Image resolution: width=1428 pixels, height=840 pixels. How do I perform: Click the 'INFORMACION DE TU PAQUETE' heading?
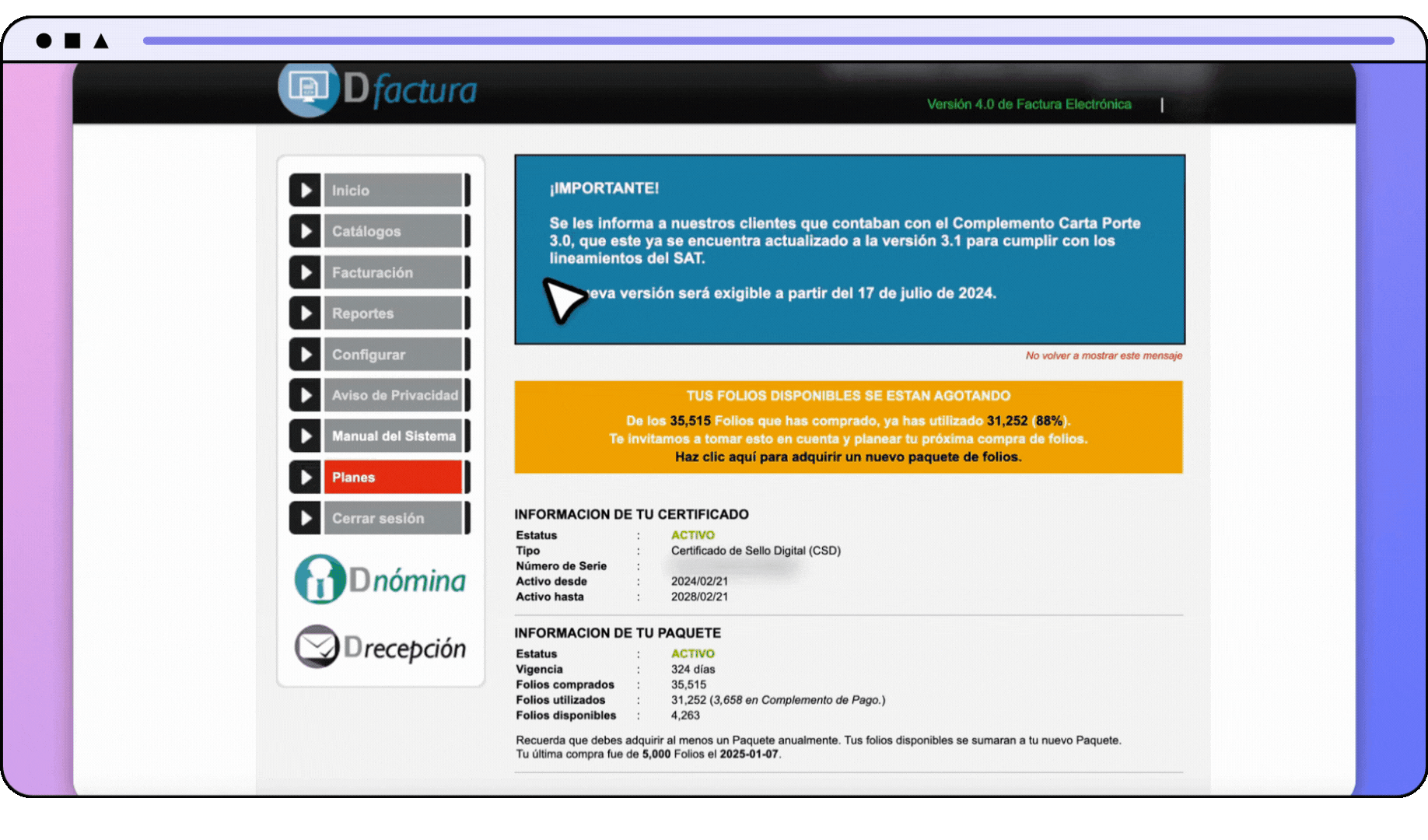point(618,633)
